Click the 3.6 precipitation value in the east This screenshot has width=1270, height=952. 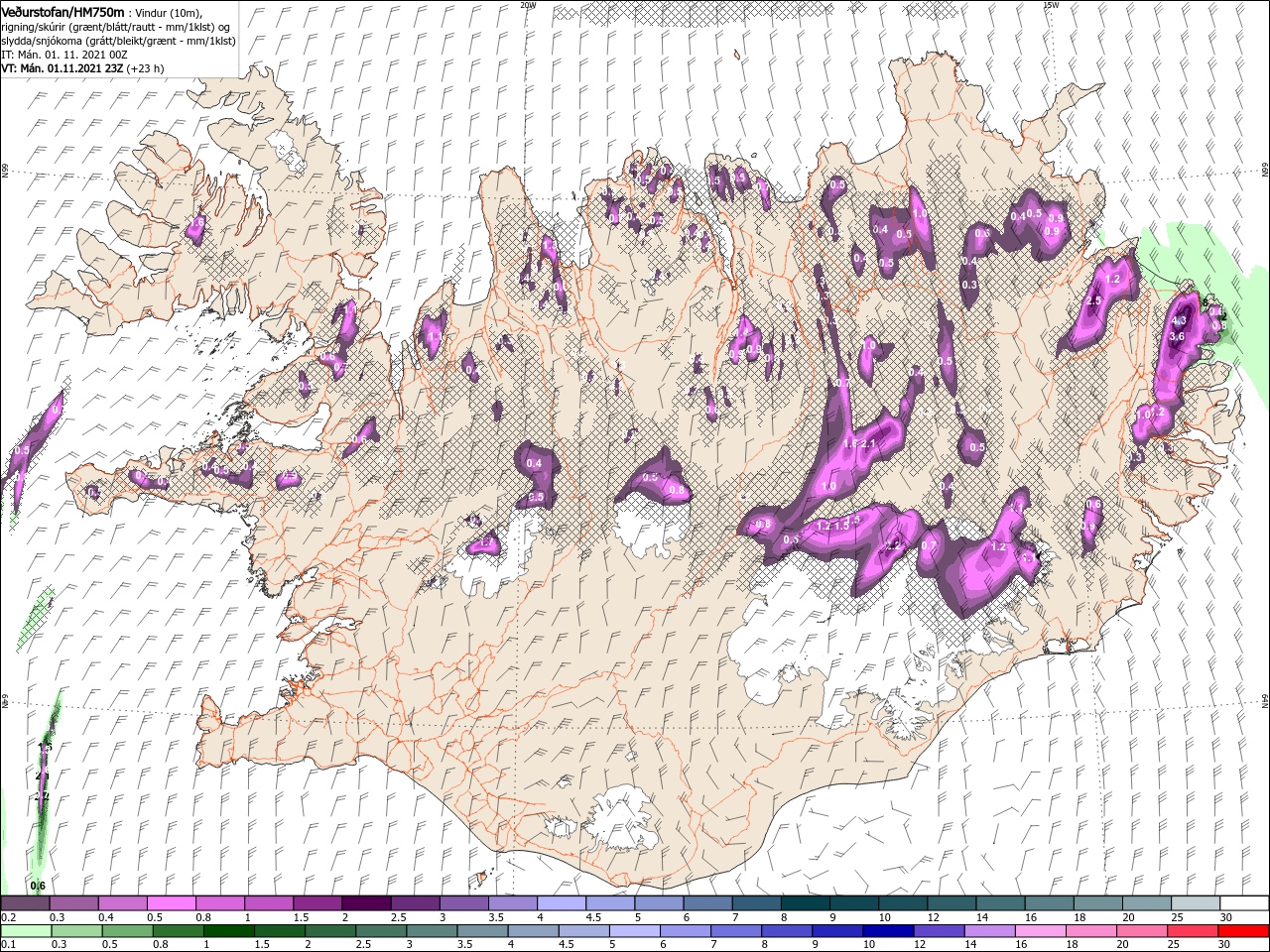pyautogui.click(x=1177, y=337)
